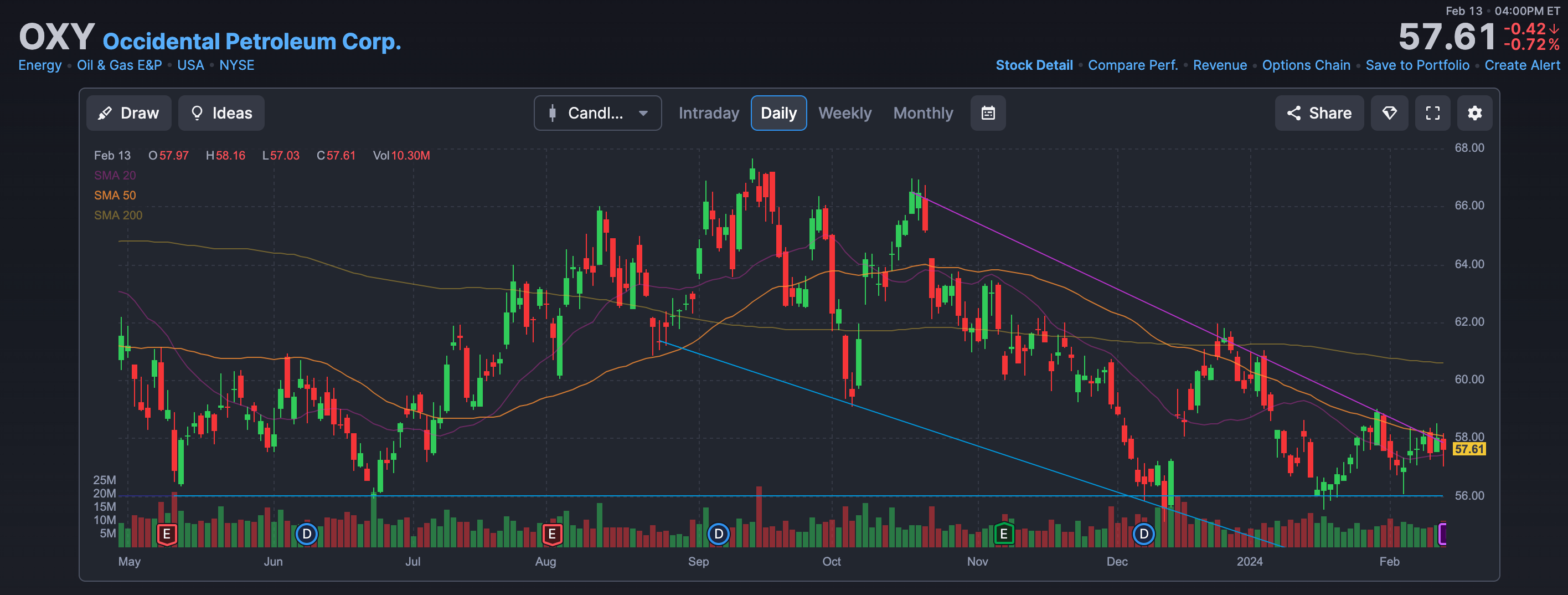Click the OXY ticker symbol
Viewport: 1568px width, 595px height.
pyautogui.click(x=56, y=37)
